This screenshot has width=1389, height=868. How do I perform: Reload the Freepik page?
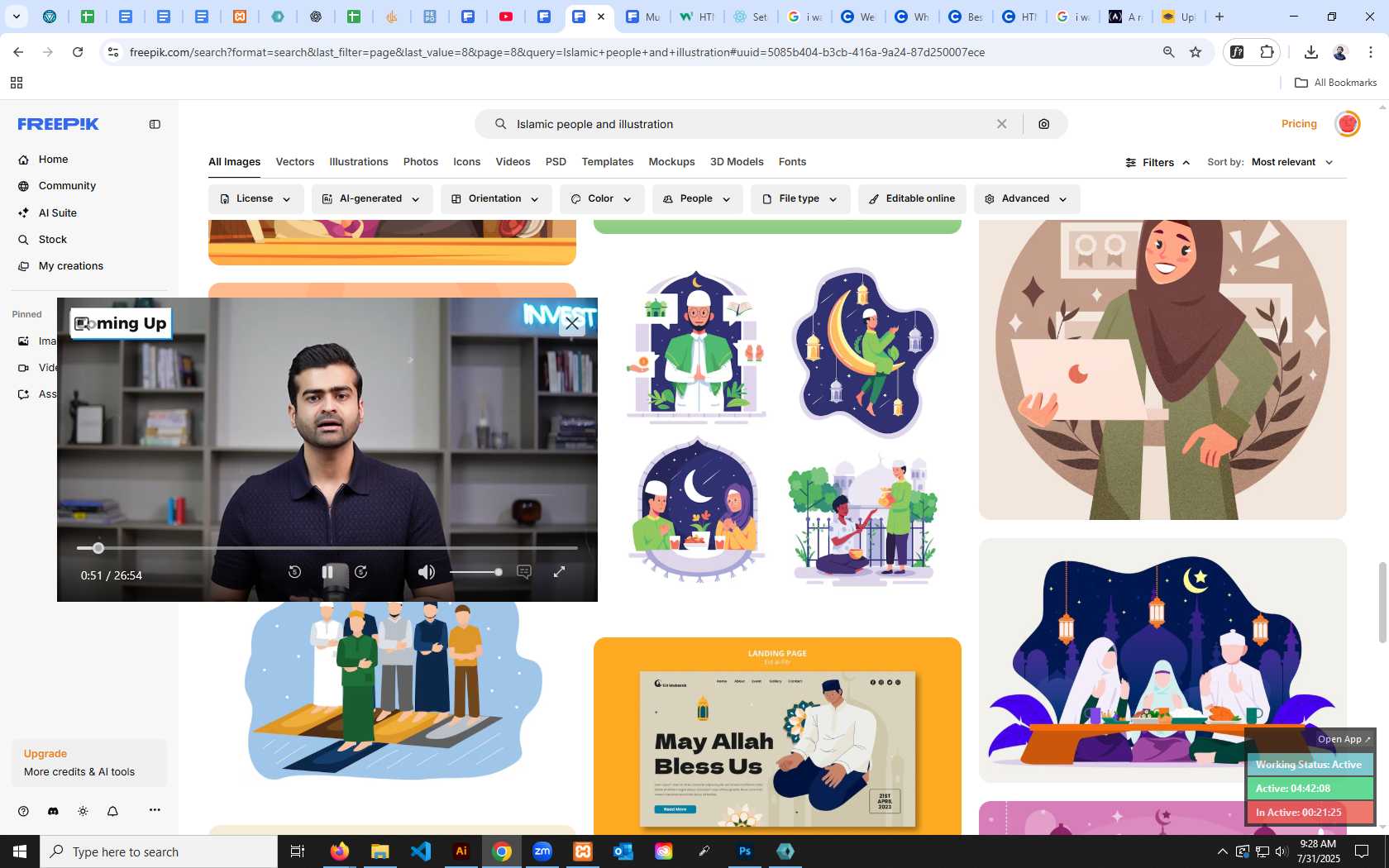[x=78, y=52]
